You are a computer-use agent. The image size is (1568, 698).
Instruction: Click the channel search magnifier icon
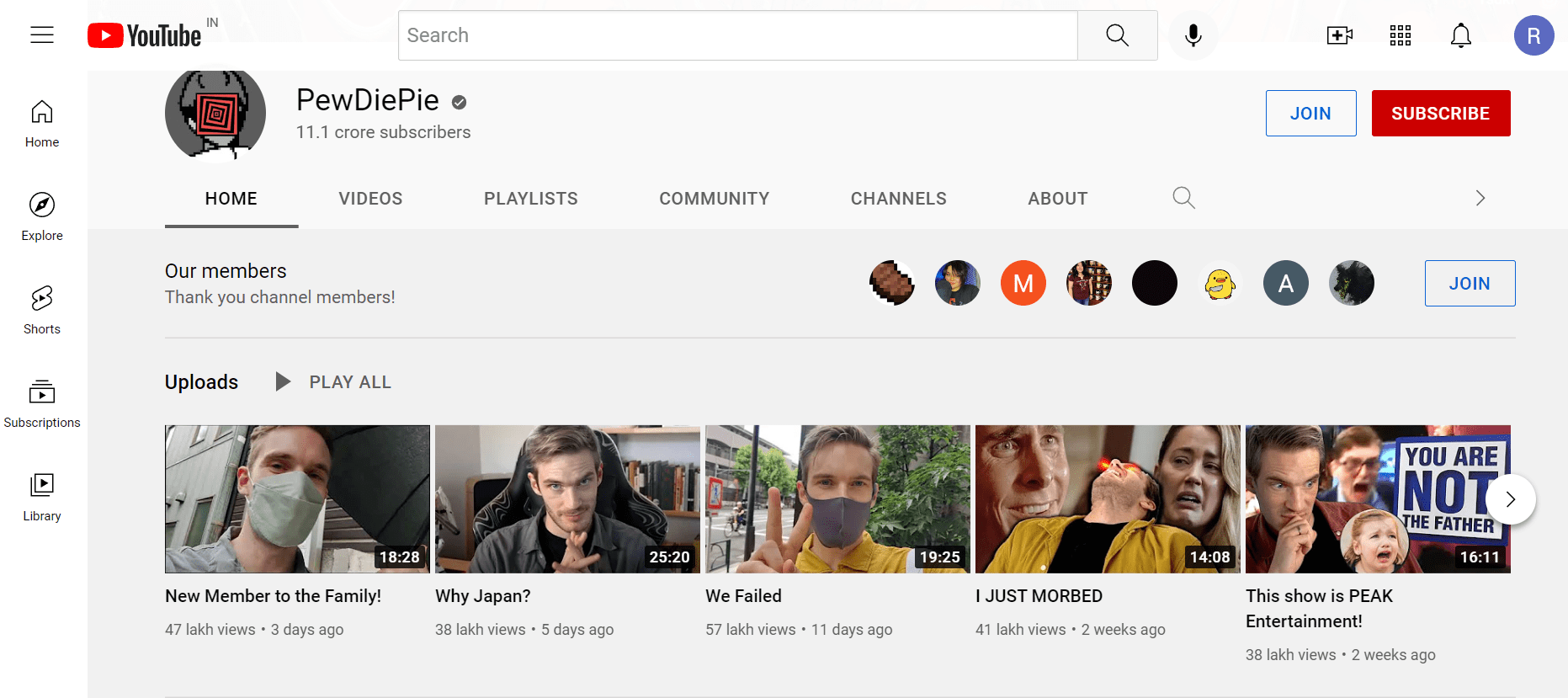coord(1183,198)
